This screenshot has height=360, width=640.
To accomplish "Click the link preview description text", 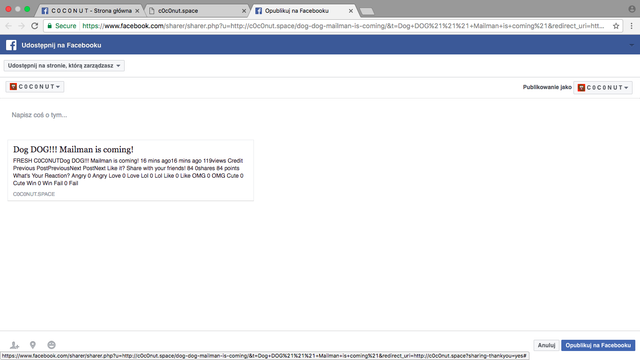I will 128,172.
